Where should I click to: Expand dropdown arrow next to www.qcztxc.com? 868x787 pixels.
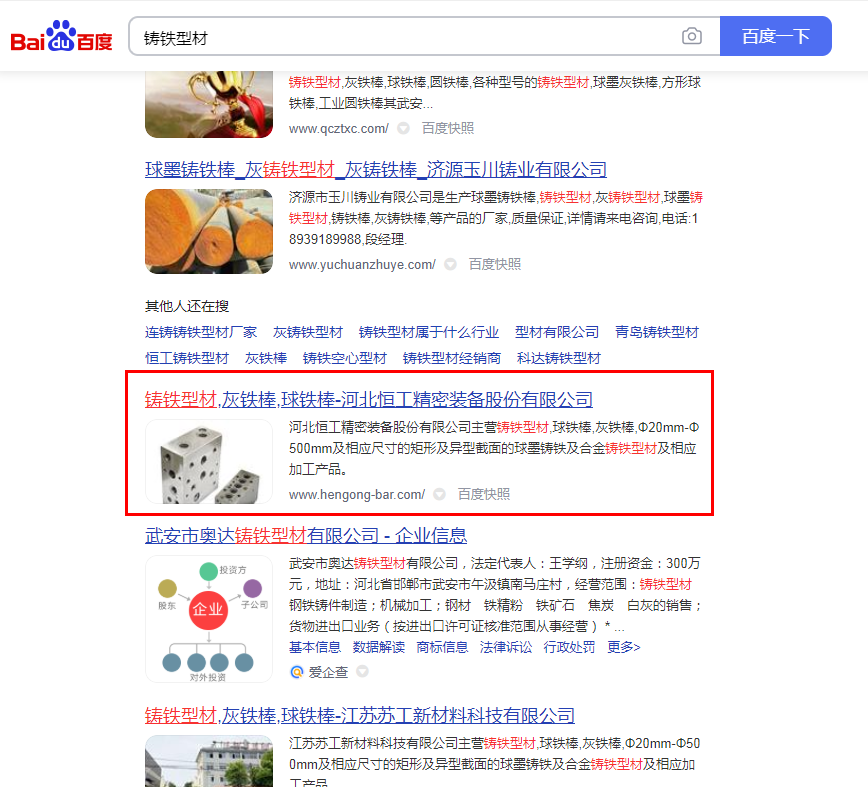pos(404,128)
